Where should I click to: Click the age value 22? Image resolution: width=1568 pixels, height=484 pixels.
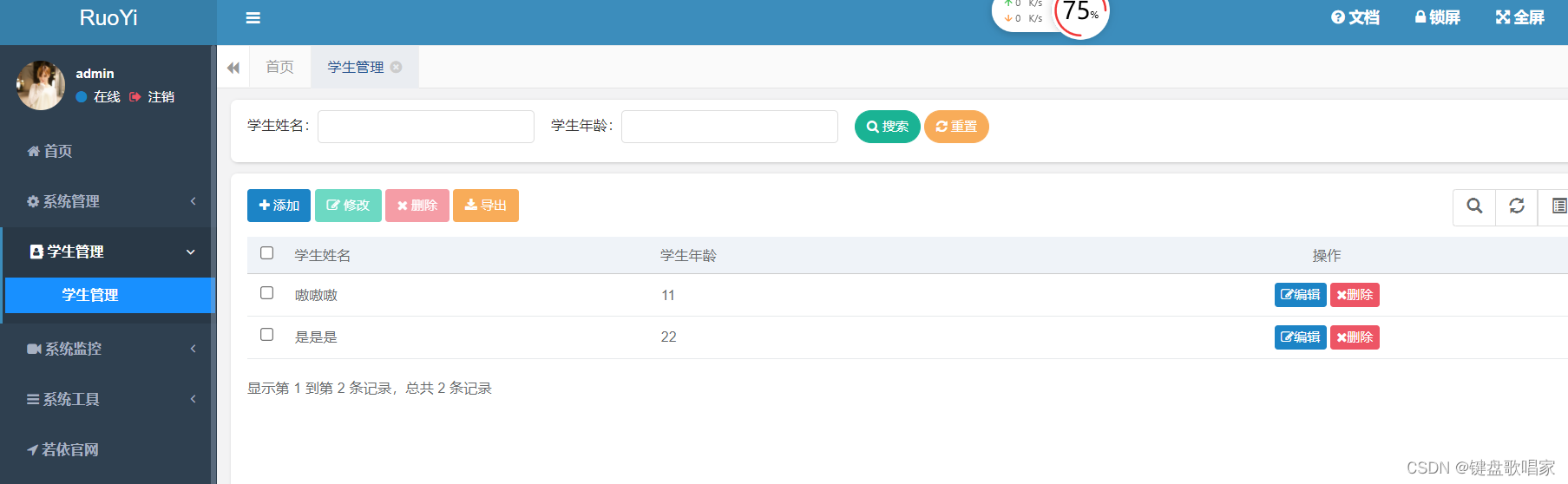(669, 337)
